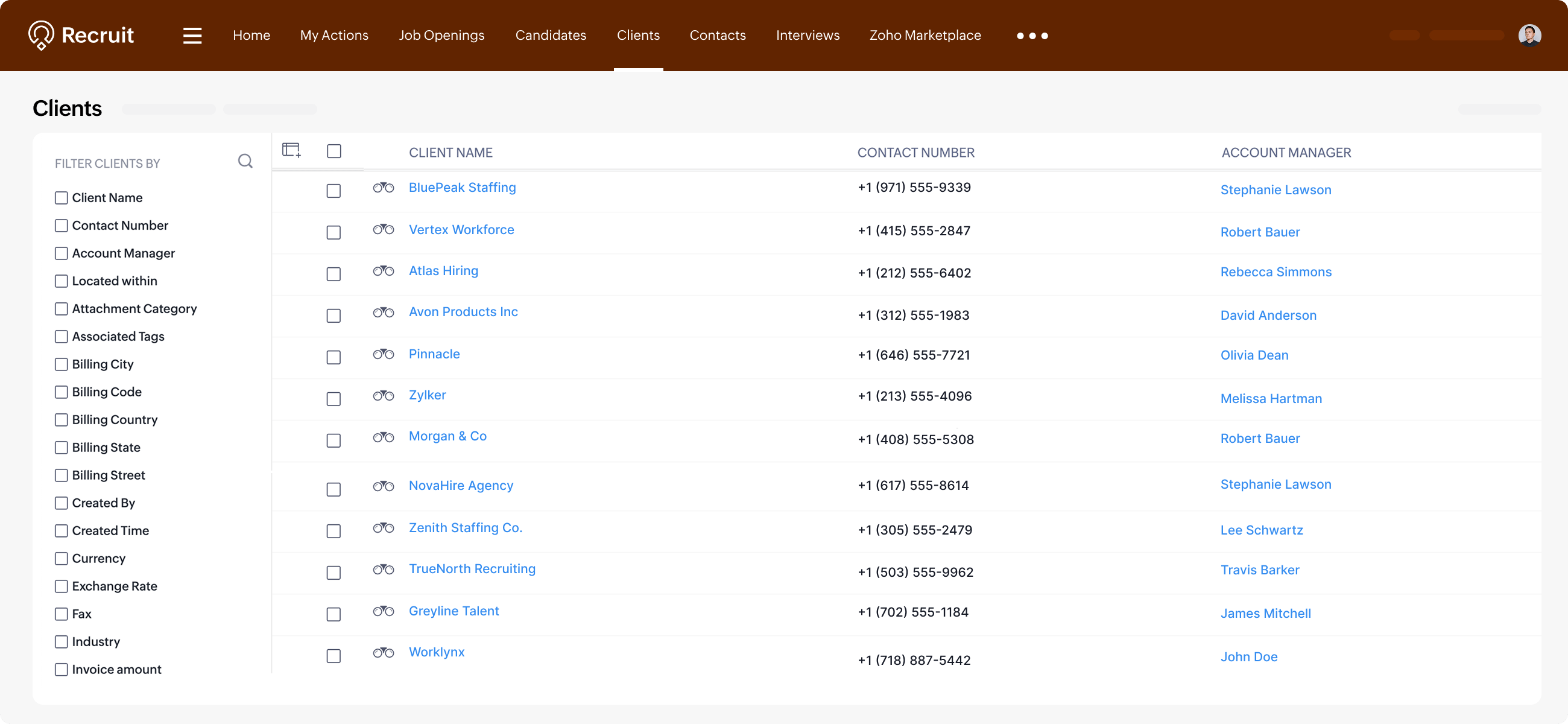This screenshot has height=724, width=1568.
Task: Sort by the CLIENT NAME column header
Action: 450,153
